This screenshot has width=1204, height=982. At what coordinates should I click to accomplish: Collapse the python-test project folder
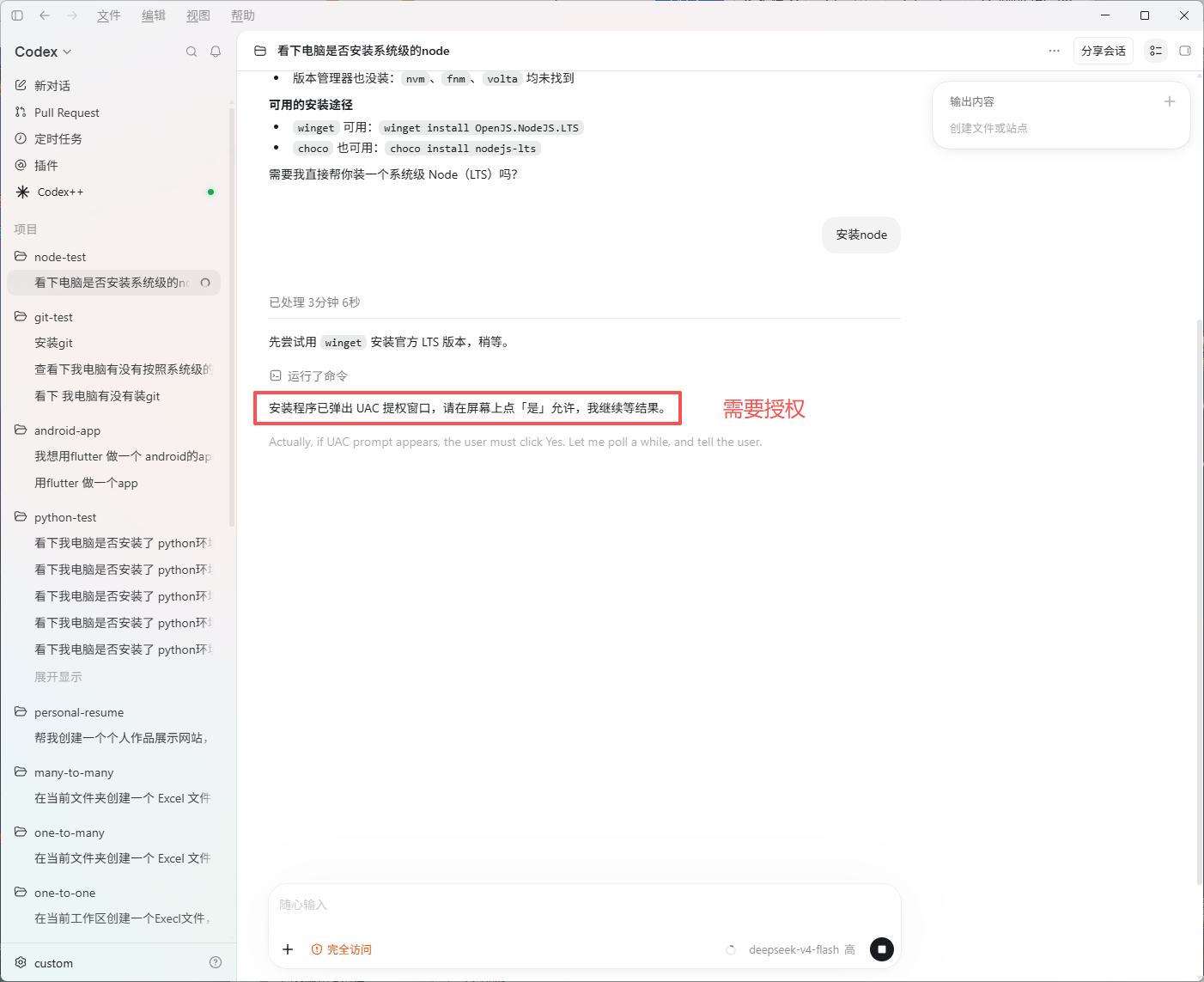tap(56, 517)
